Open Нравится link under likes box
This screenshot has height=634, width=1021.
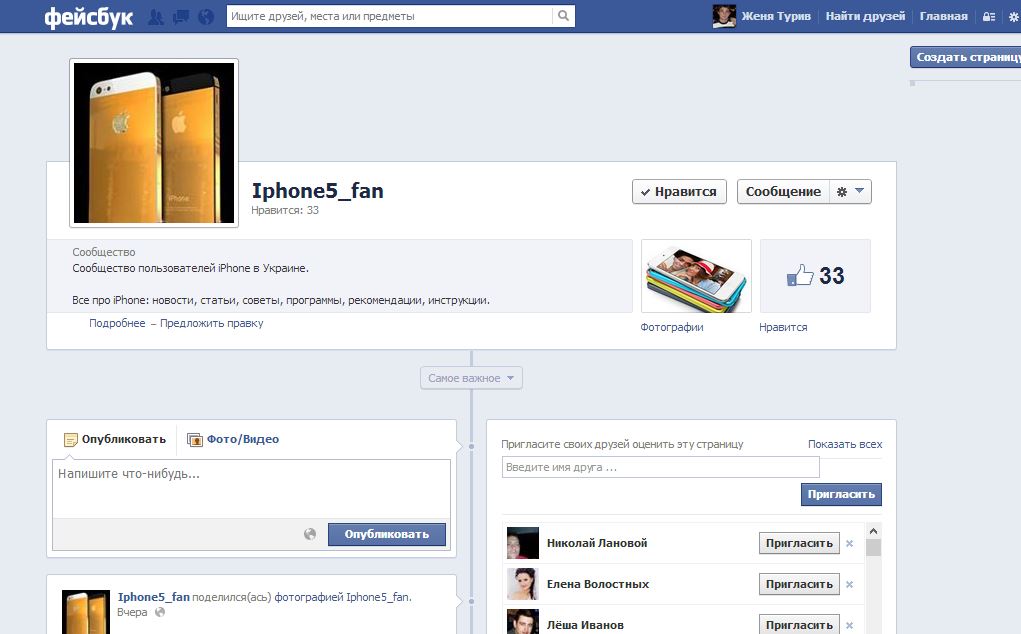pos(783,327)
